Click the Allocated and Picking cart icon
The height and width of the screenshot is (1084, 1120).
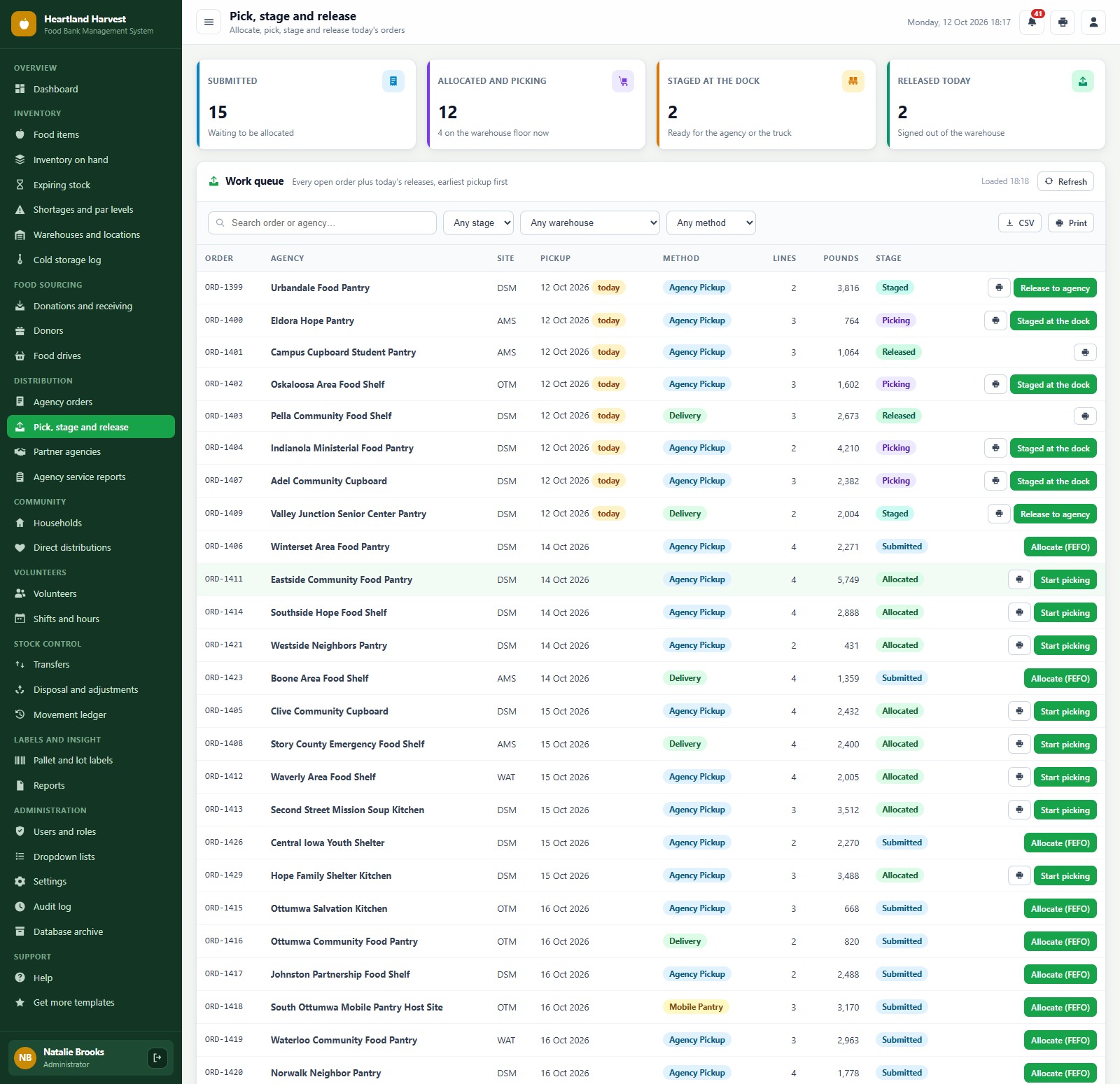[x=623, y=81]
